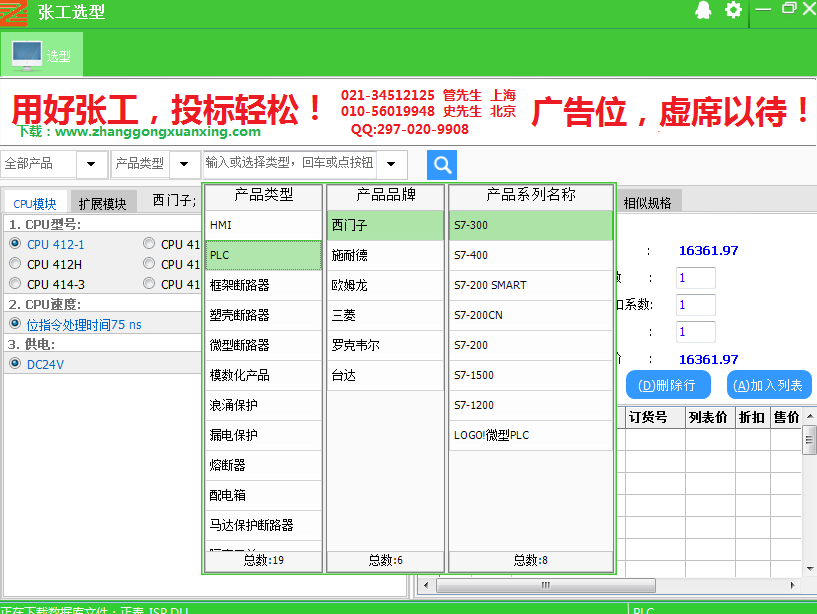Click the download website link
This screenshot has height=614, width=817.
tap(158, 131)
